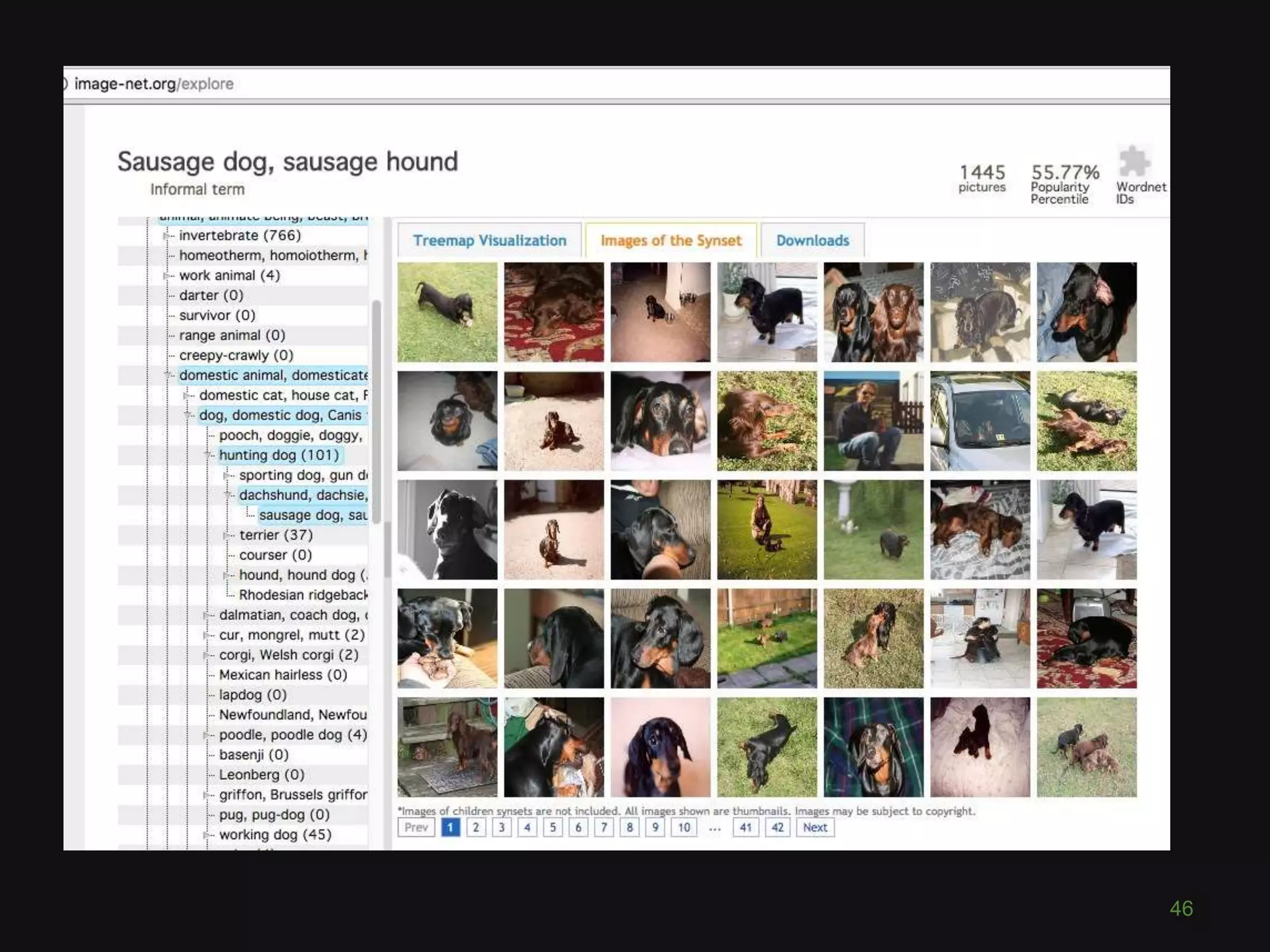Image resolution: width=1270 pixels, height=952 pixels.
Task: Select Mexican hairless (0) tree item
Action: 283,675
